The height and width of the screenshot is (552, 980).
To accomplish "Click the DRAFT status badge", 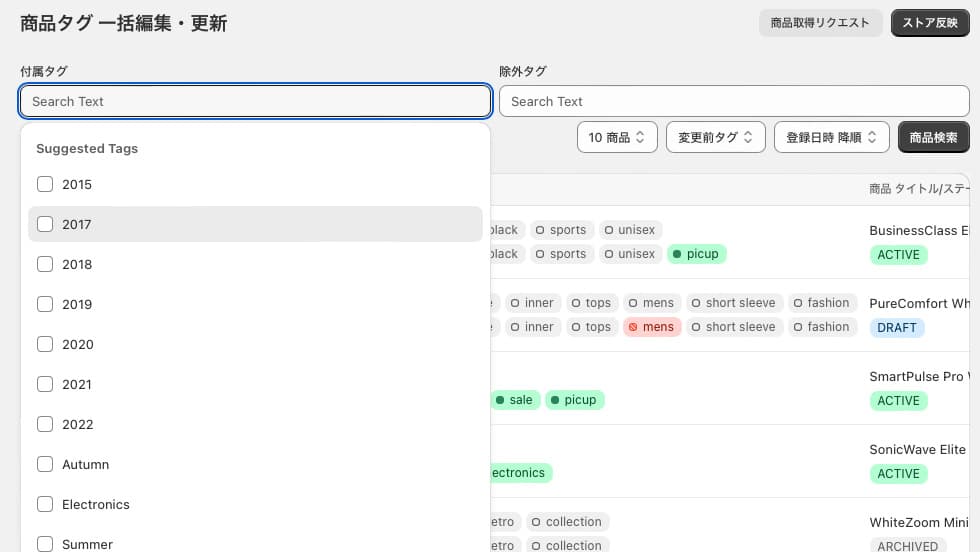I will 896,328.
